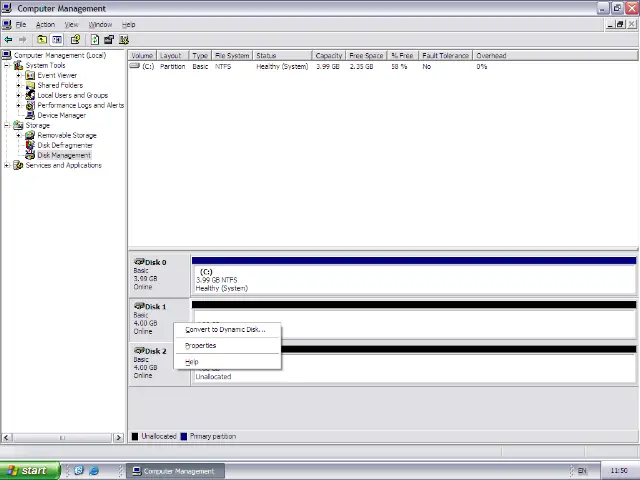The image size is (640, 480).
Task: Click the Back arrow toolbar icon
Action: coord(8,40)
